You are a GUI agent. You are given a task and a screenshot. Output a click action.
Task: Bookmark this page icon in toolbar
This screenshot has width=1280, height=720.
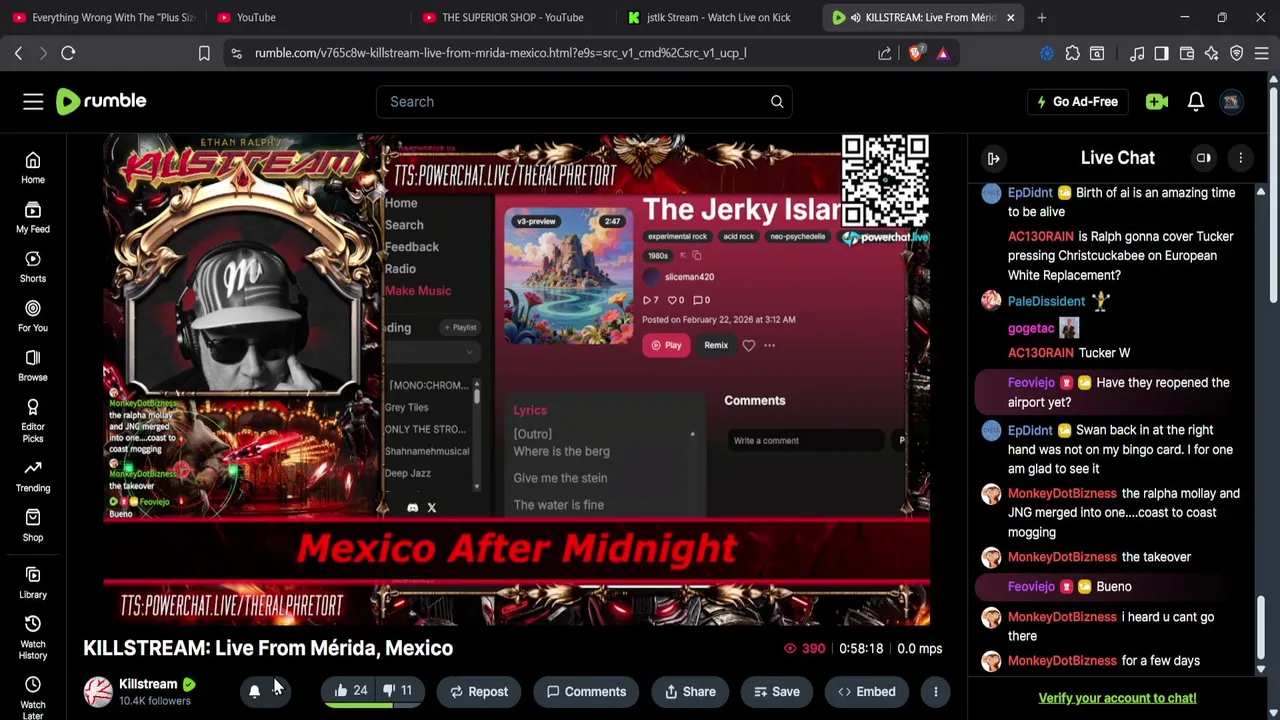coord(204,53)
